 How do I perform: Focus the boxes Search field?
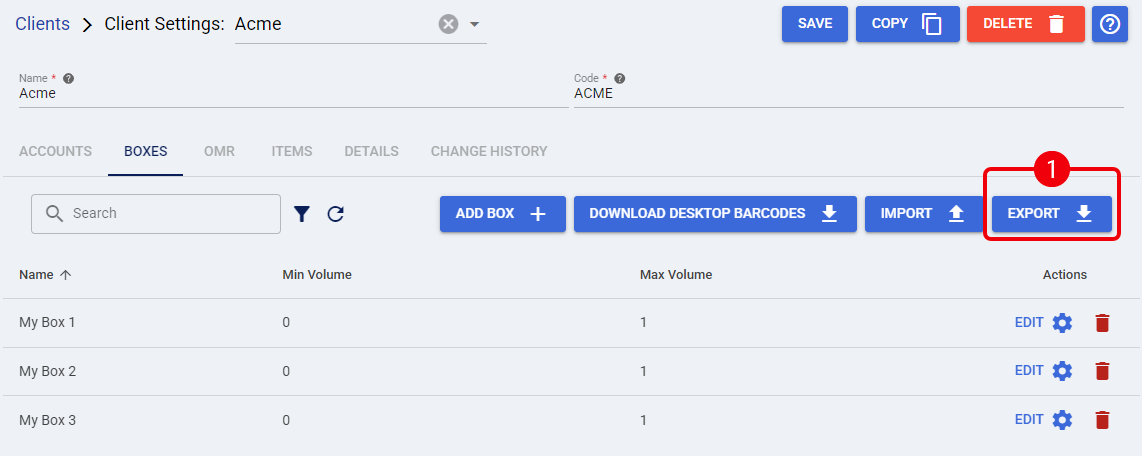coord(156,213)
